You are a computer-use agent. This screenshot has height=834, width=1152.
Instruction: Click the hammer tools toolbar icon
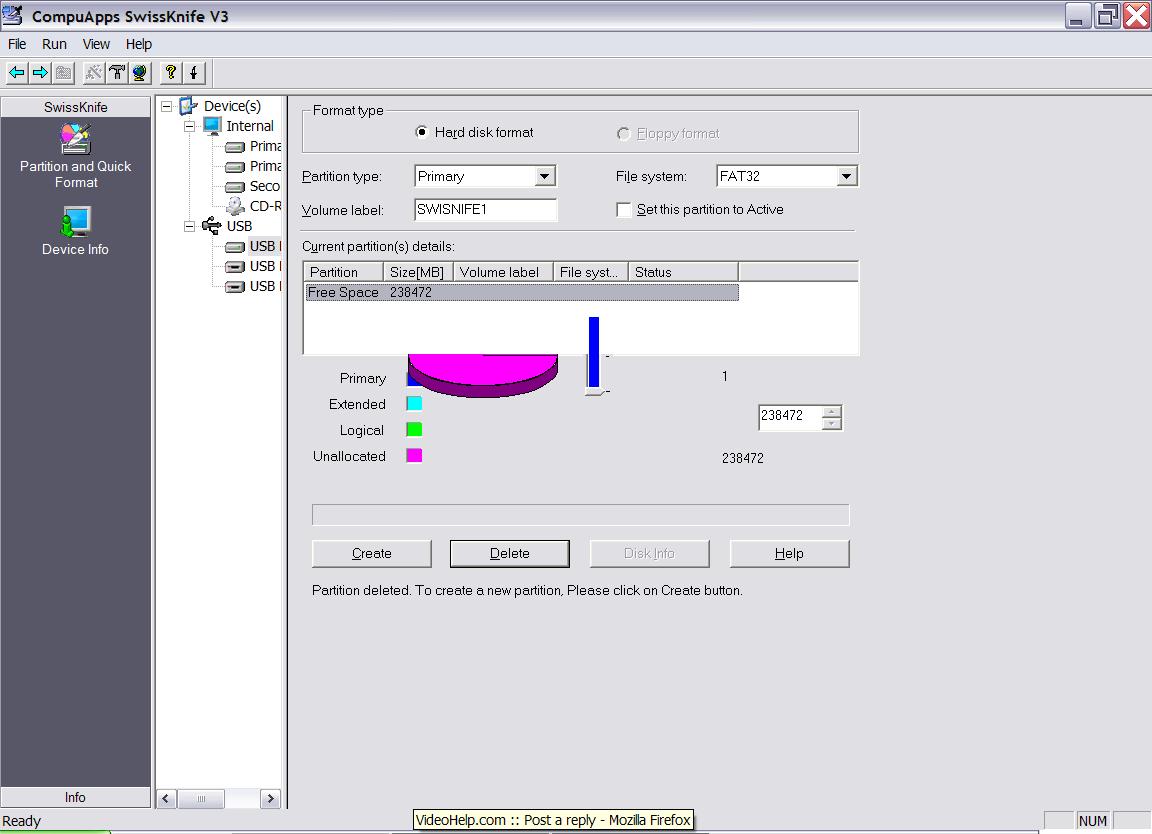tap(117, 72)
